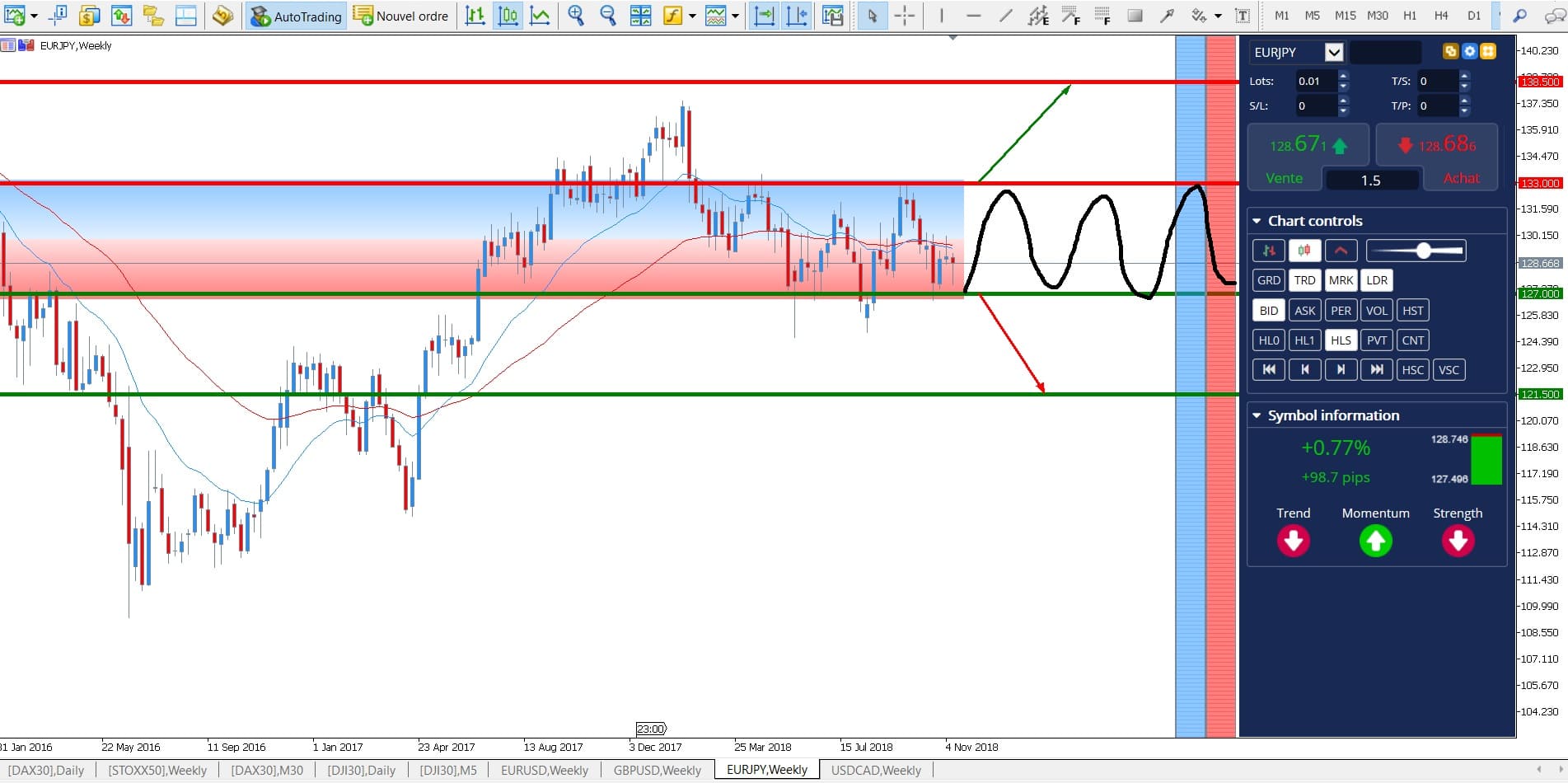Zoom in on the chart

[575, 16]
